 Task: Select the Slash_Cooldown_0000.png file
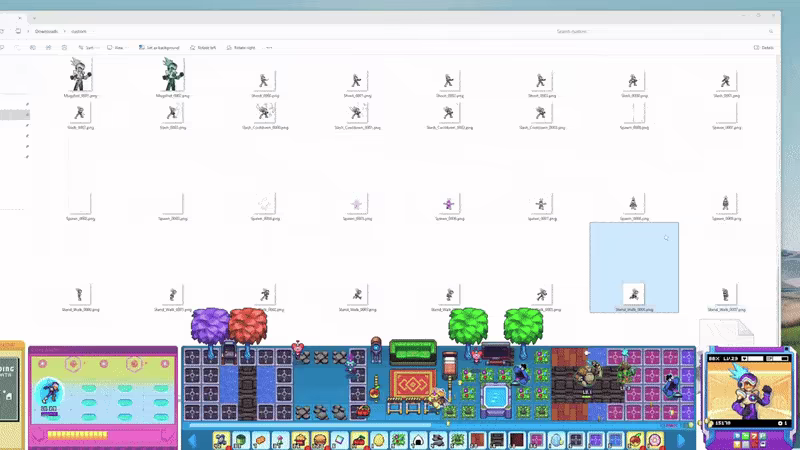click(265, 116)
